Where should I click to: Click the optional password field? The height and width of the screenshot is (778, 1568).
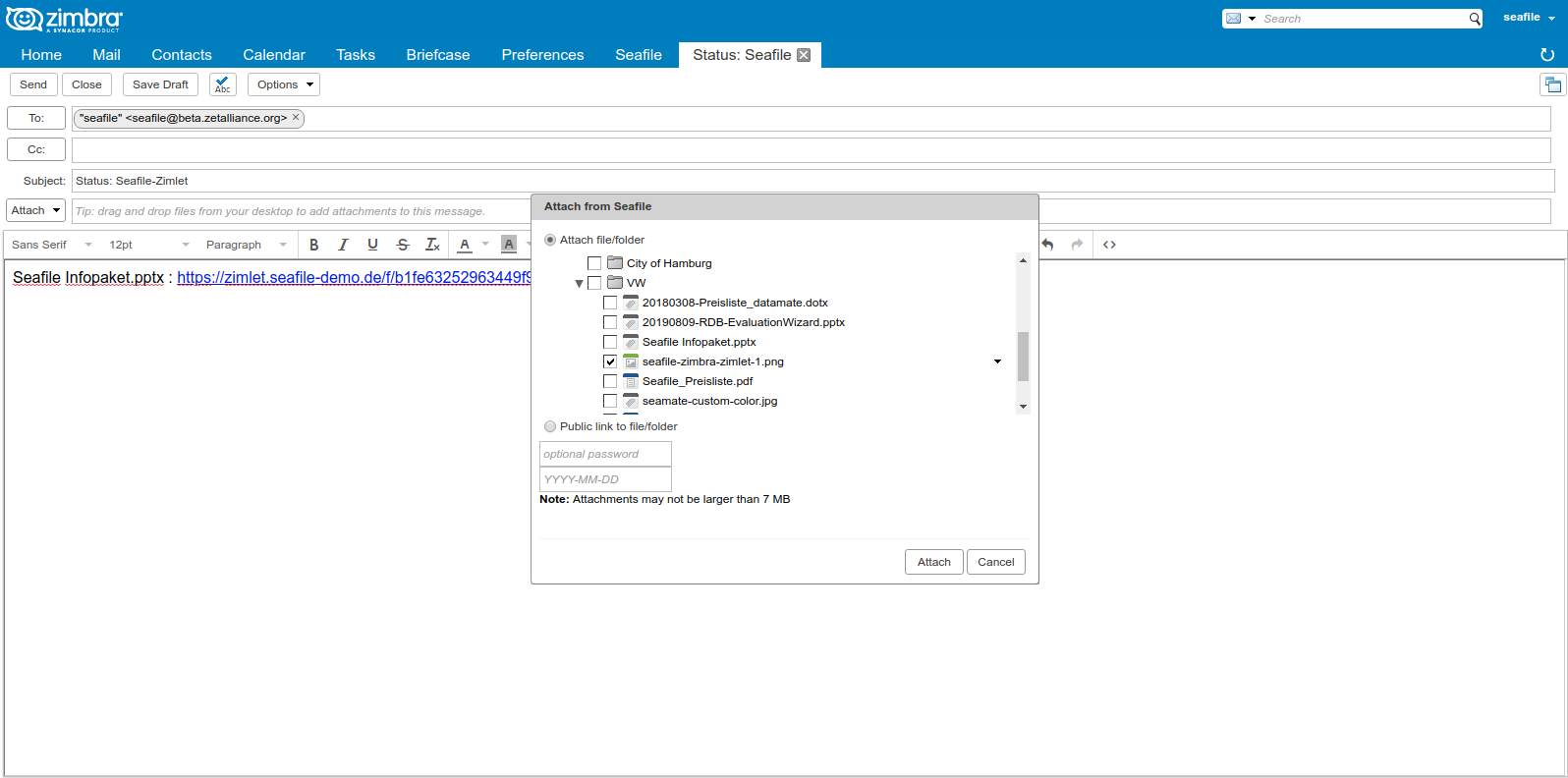point(605,454)
